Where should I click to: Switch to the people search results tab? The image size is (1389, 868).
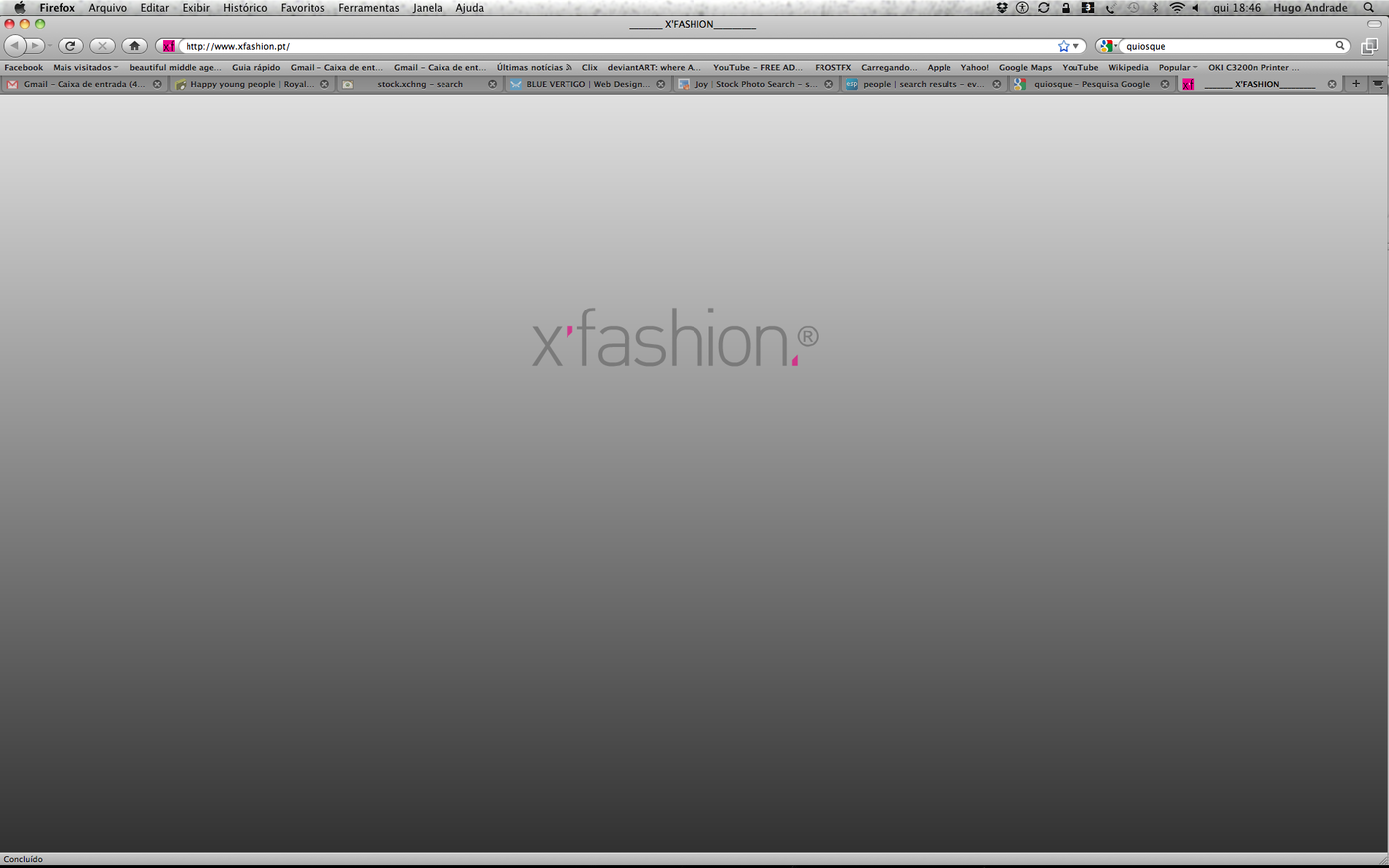pyautogui.click(x=923, y=84)
